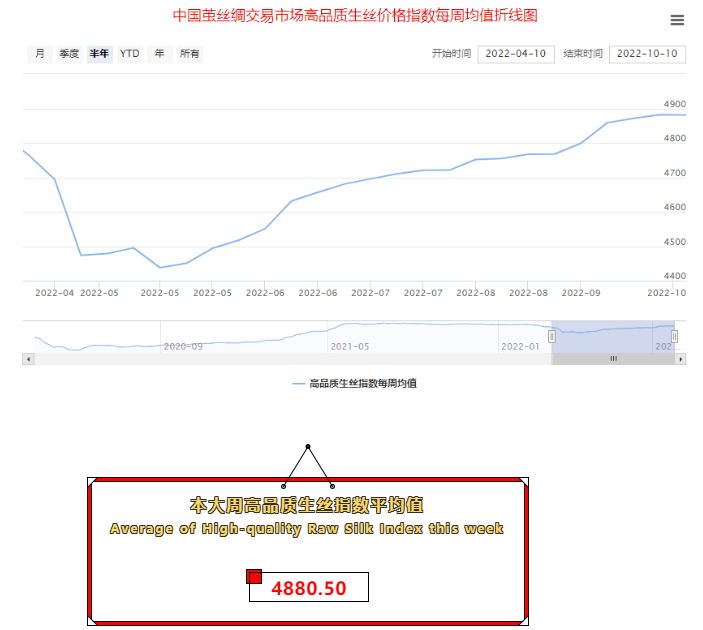Viewport: 703px width, 630px height.
Task: Open the chart hamburger menu
Action: 677,20
